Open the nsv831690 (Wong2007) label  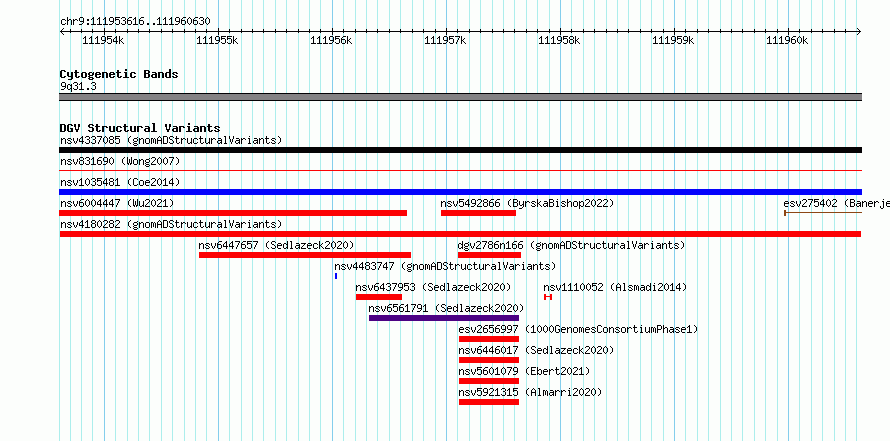[x=120, y=161]
